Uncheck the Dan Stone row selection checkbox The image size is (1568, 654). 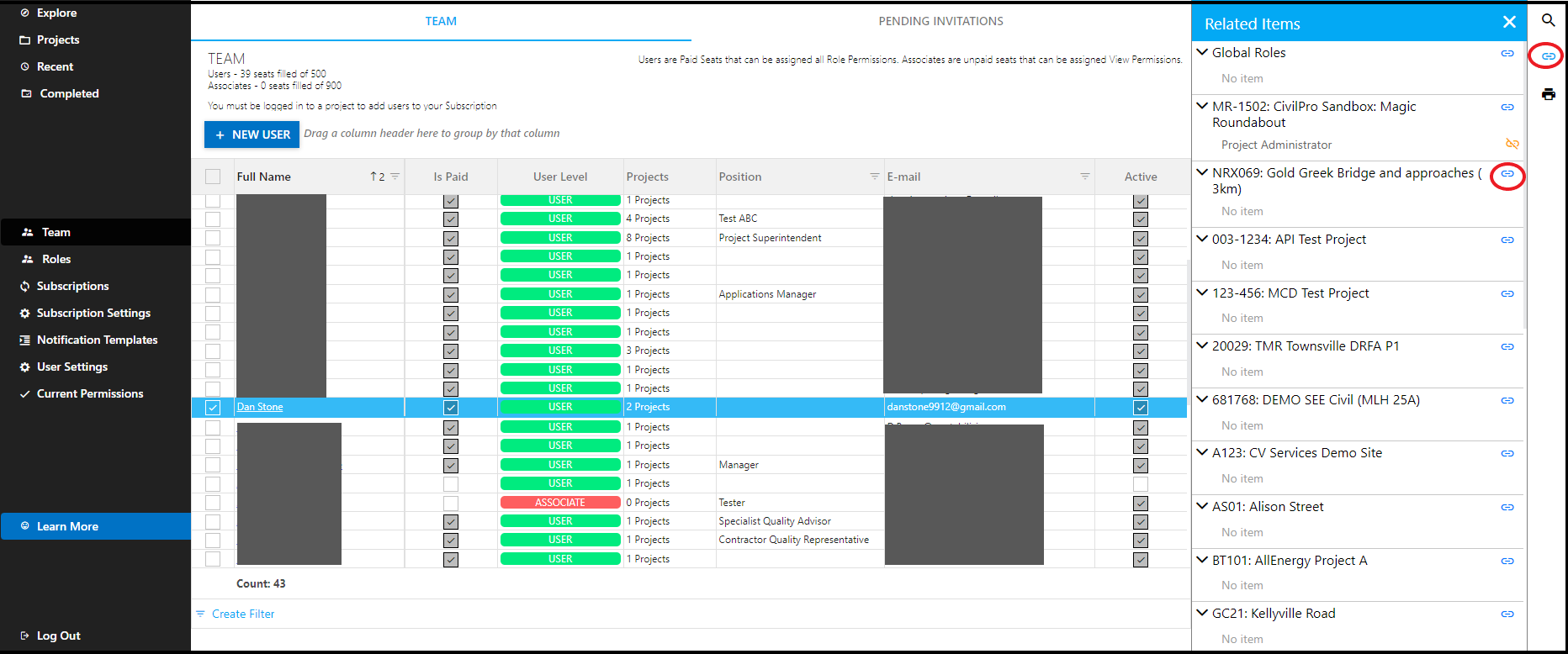coord(213,408)
